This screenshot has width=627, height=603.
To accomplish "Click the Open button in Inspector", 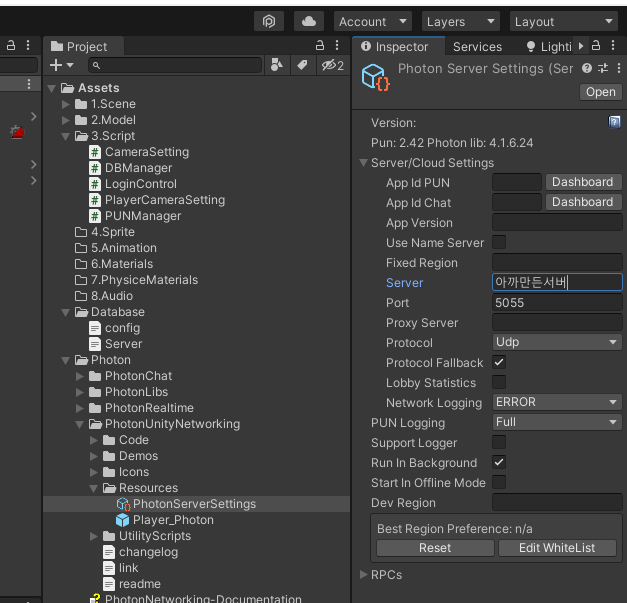I will click(x=600, y=92).
